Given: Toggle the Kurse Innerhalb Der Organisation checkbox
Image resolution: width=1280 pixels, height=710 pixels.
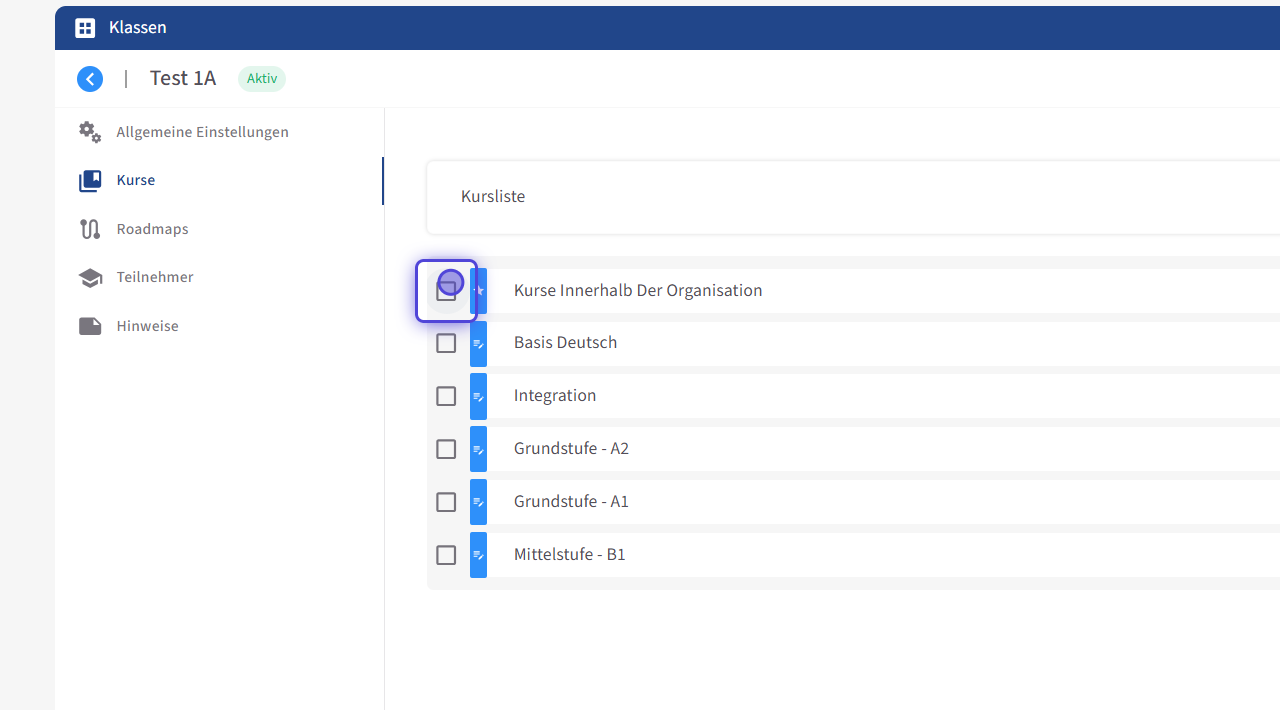Looking at the screenshot, I should tap(446, 291).
